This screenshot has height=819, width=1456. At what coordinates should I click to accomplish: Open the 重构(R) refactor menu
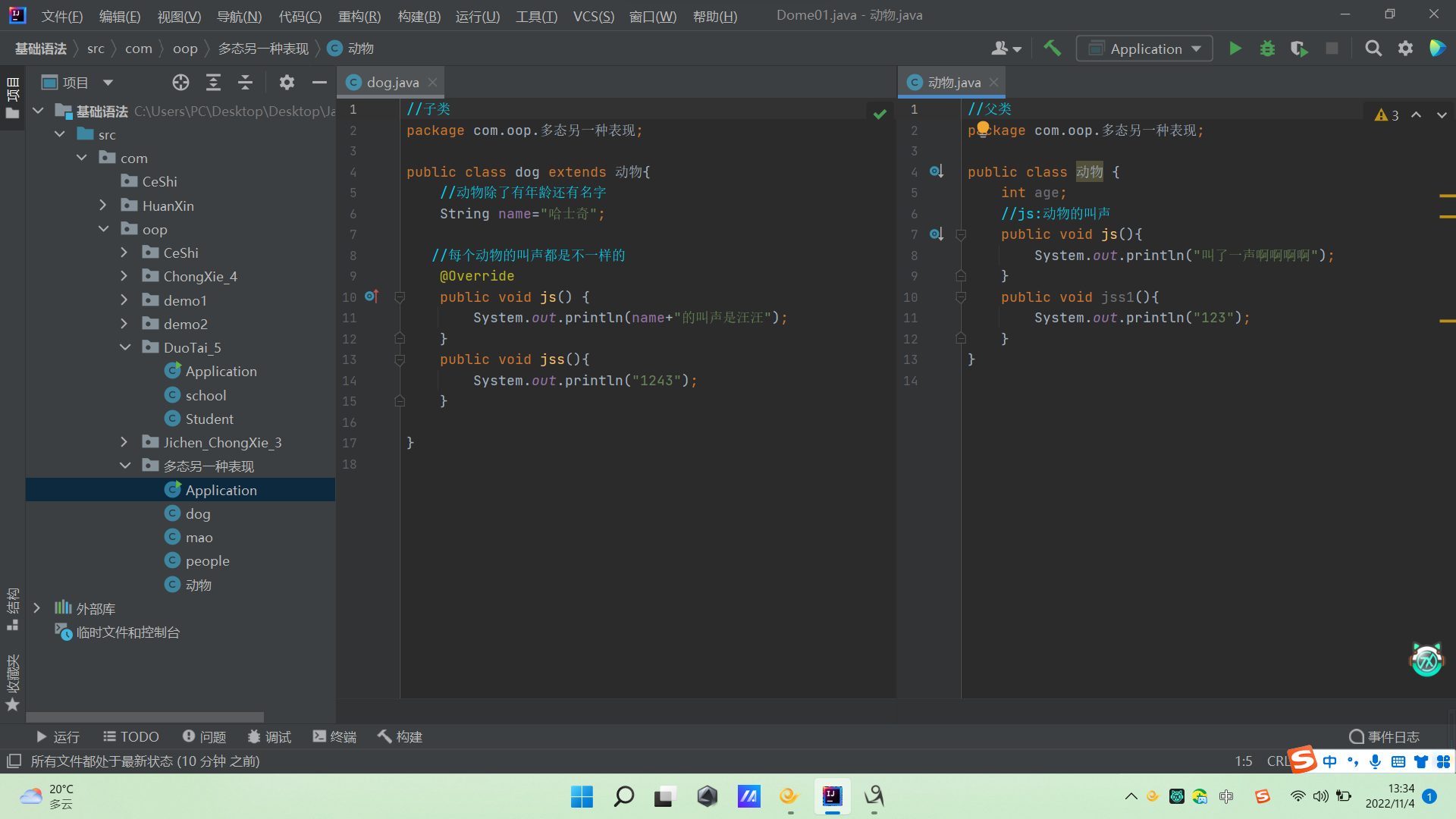pyautogui.click(x=359, y=16)
